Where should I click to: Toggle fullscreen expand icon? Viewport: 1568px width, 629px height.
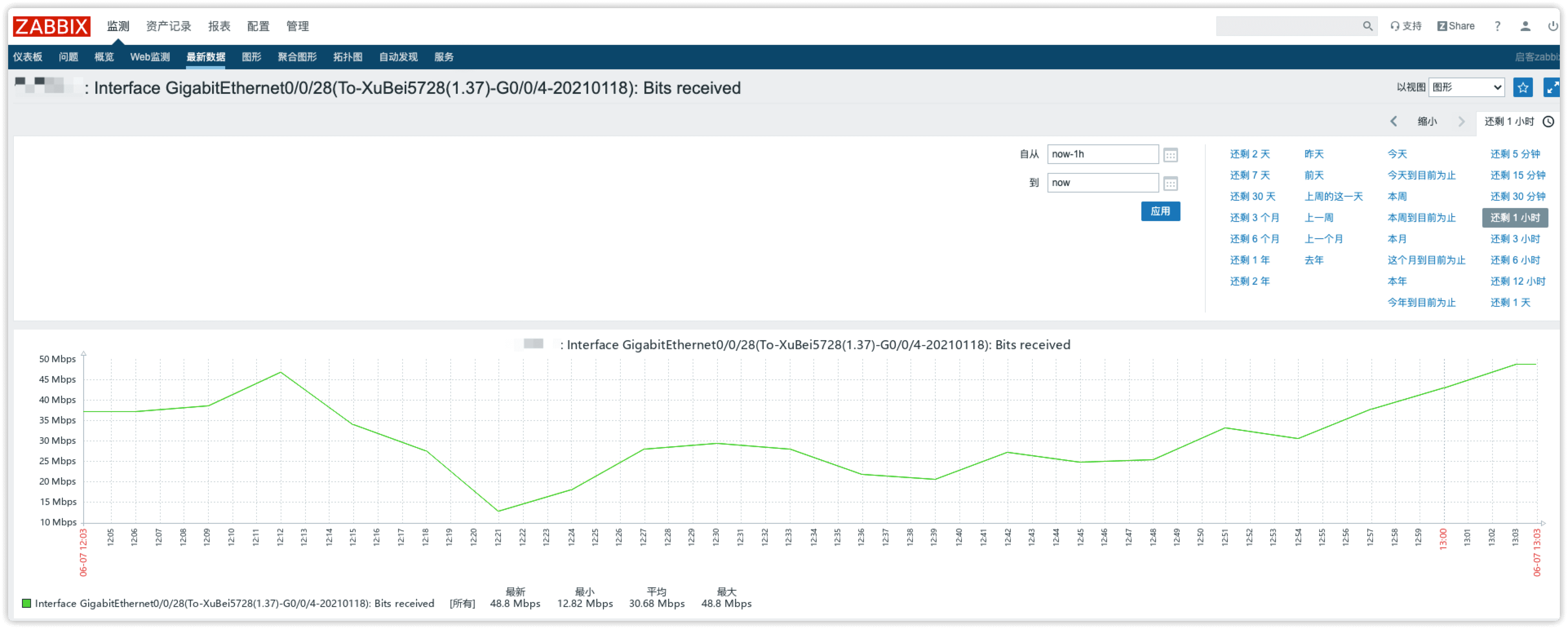1552,88
